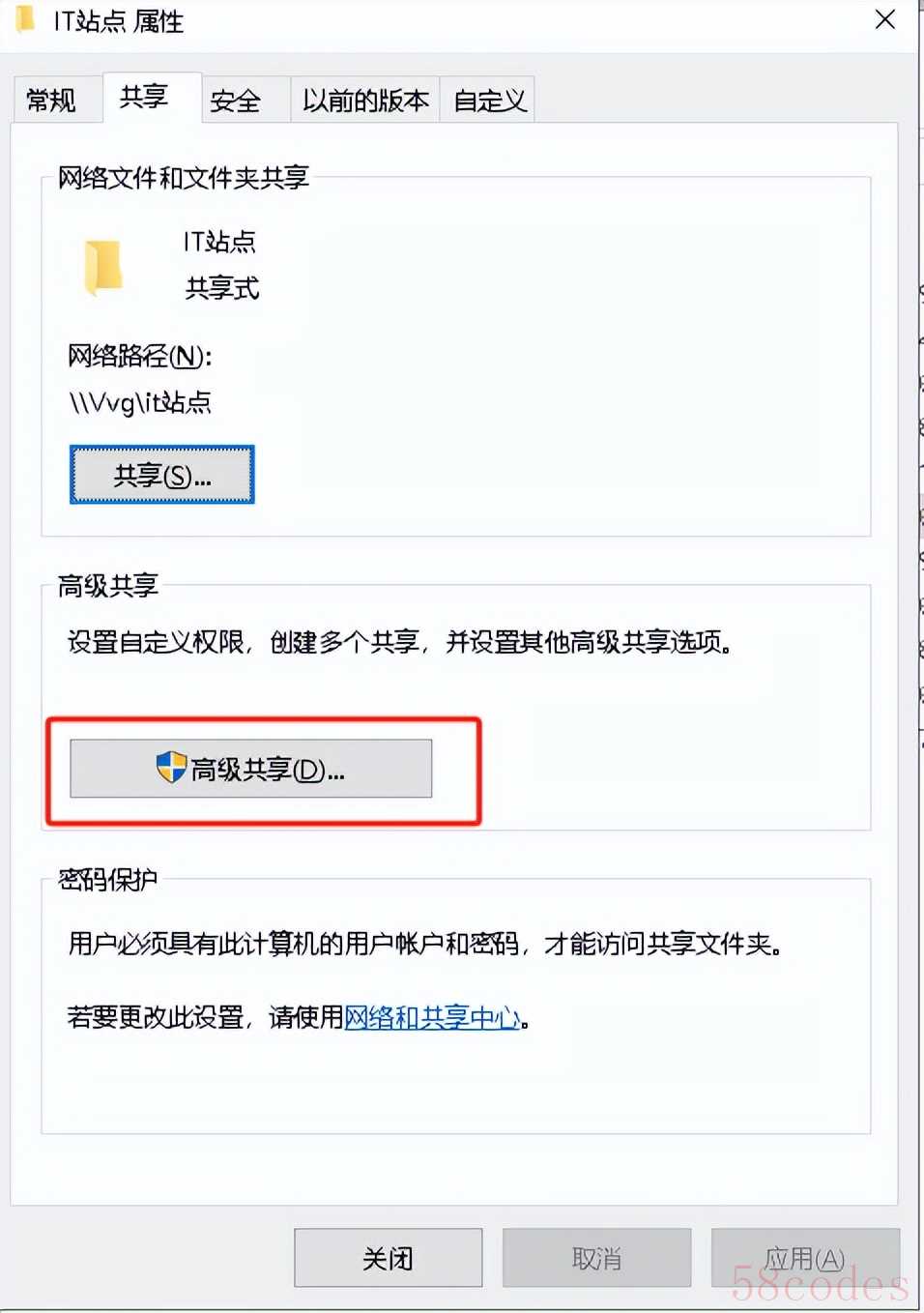Click the 关闭 button
The height and width of the screenshot is (1313, 924).
[388, 1258]
